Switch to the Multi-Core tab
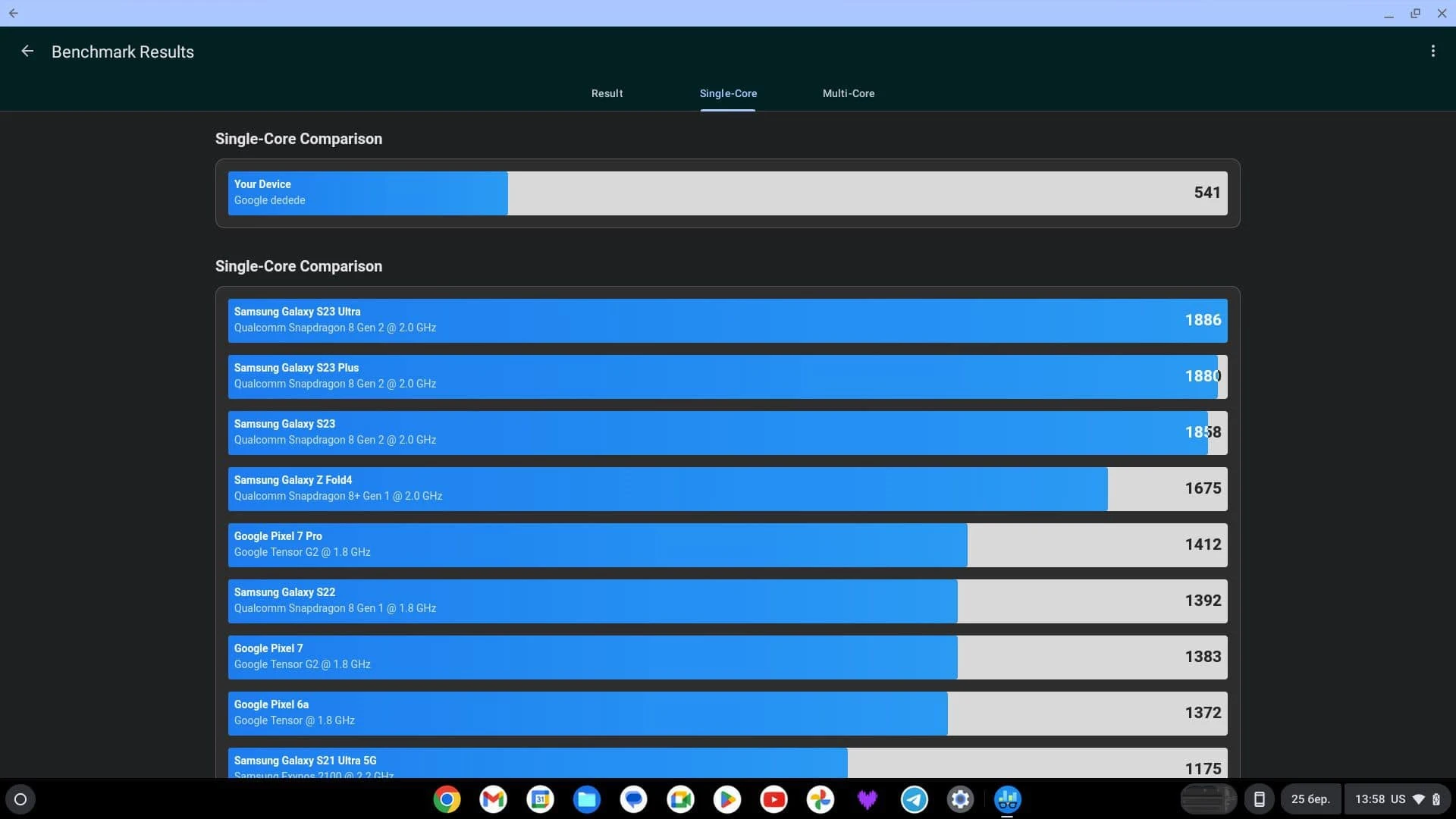 click(x=849, y=93)
